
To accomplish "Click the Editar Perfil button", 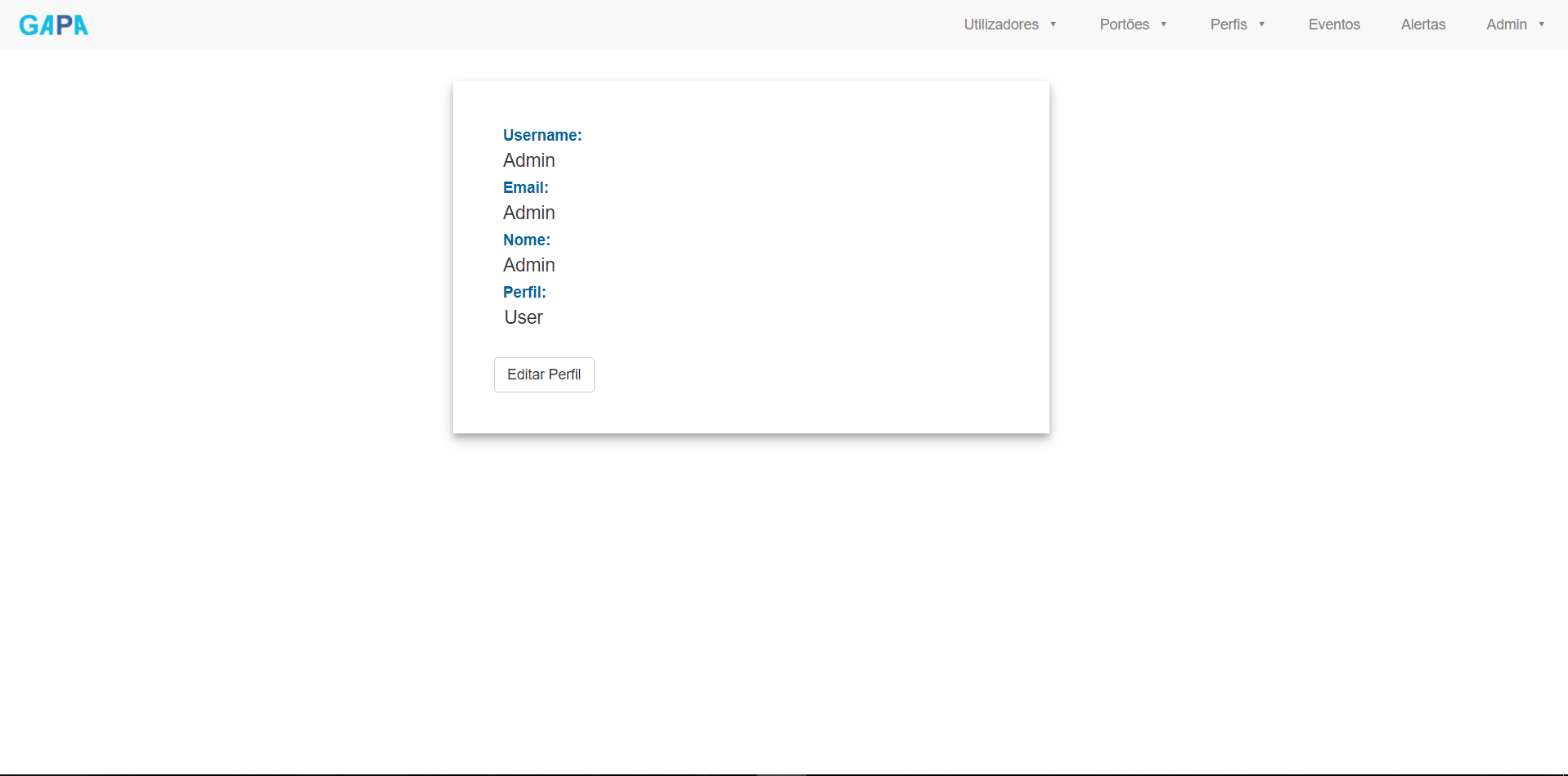I will tap(544, 375).
